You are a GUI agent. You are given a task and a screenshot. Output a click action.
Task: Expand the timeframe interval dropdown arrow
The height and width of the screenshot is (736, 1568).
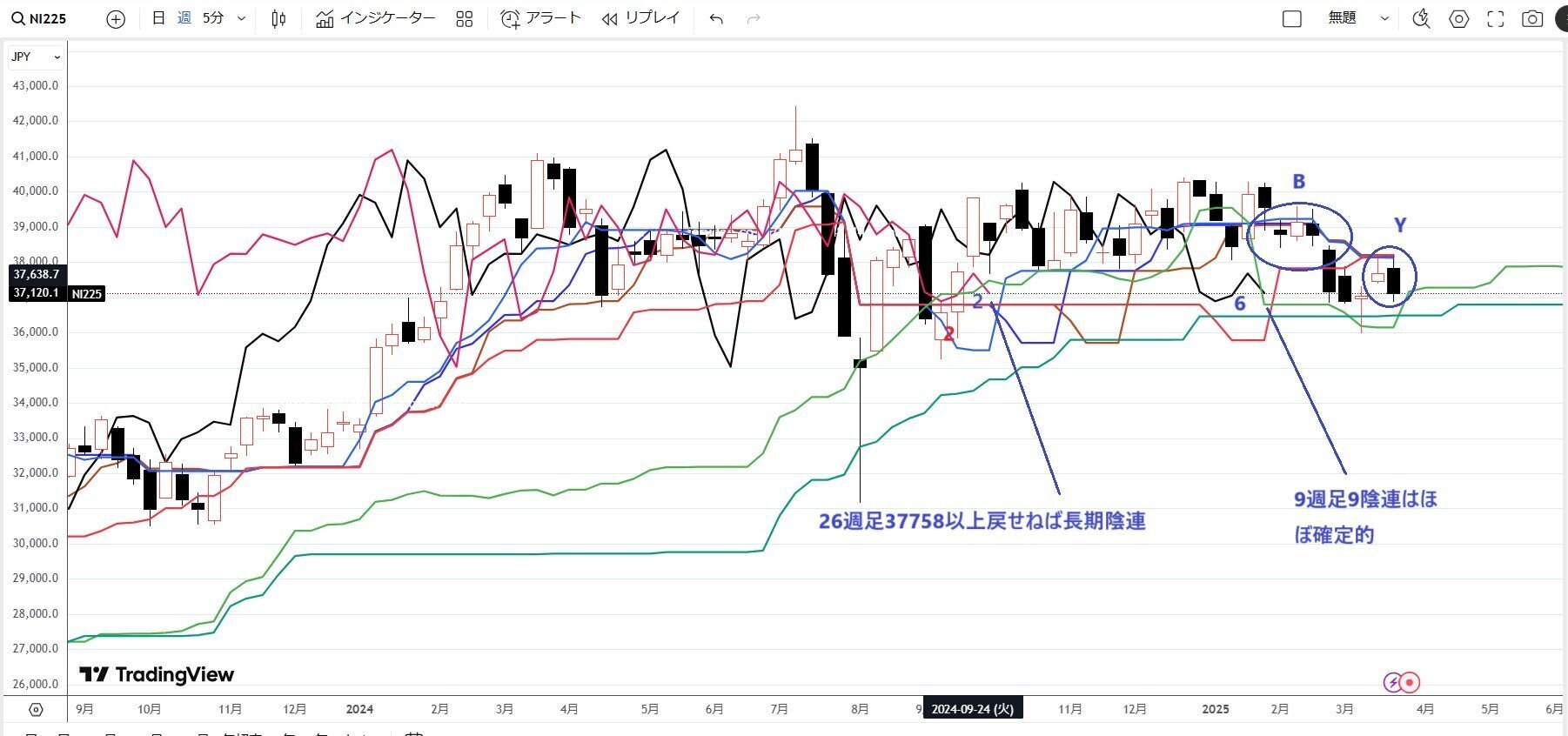click(x=242, y=18)
